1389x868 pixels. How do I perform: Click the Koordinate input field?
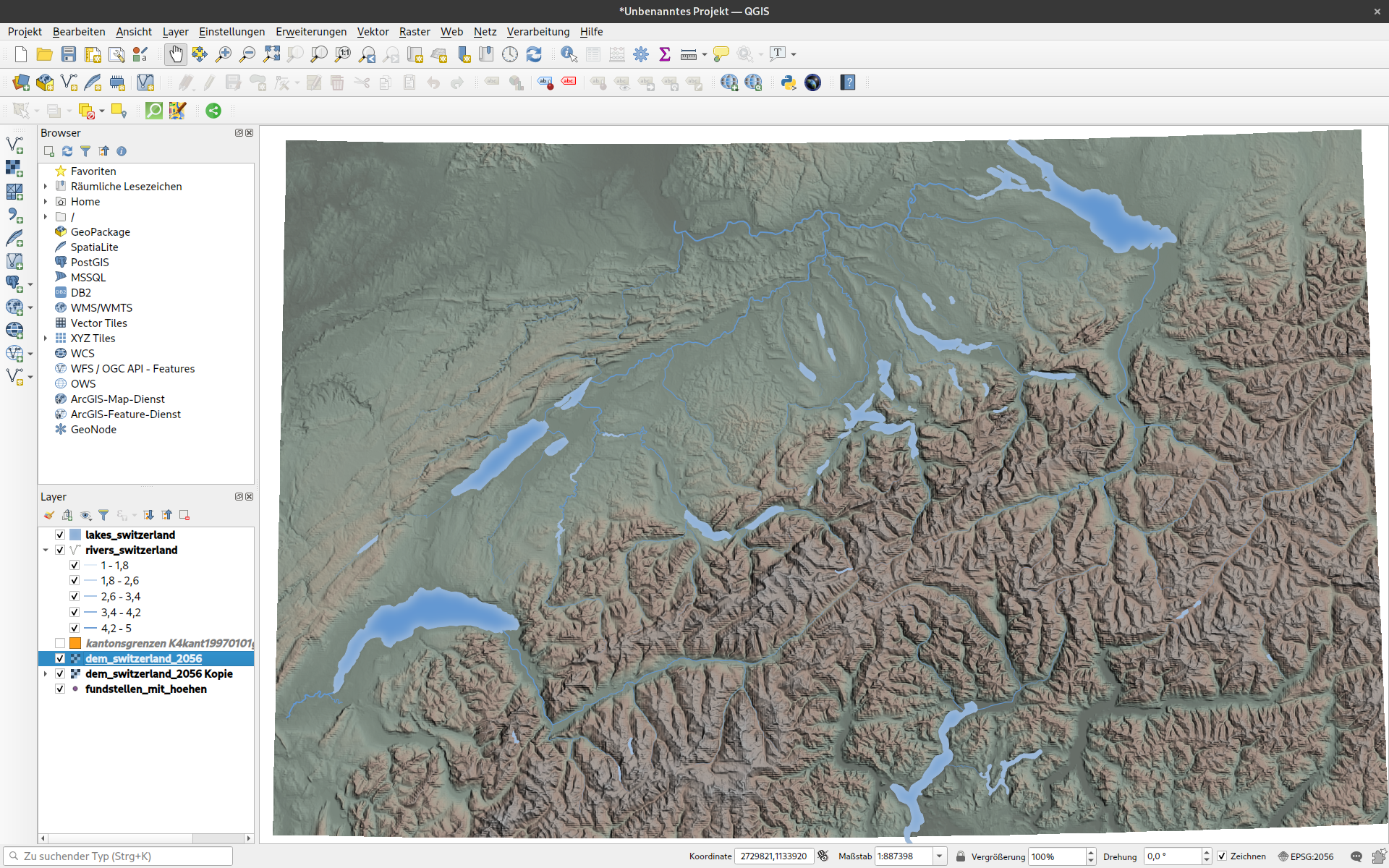tap(773, 856)
